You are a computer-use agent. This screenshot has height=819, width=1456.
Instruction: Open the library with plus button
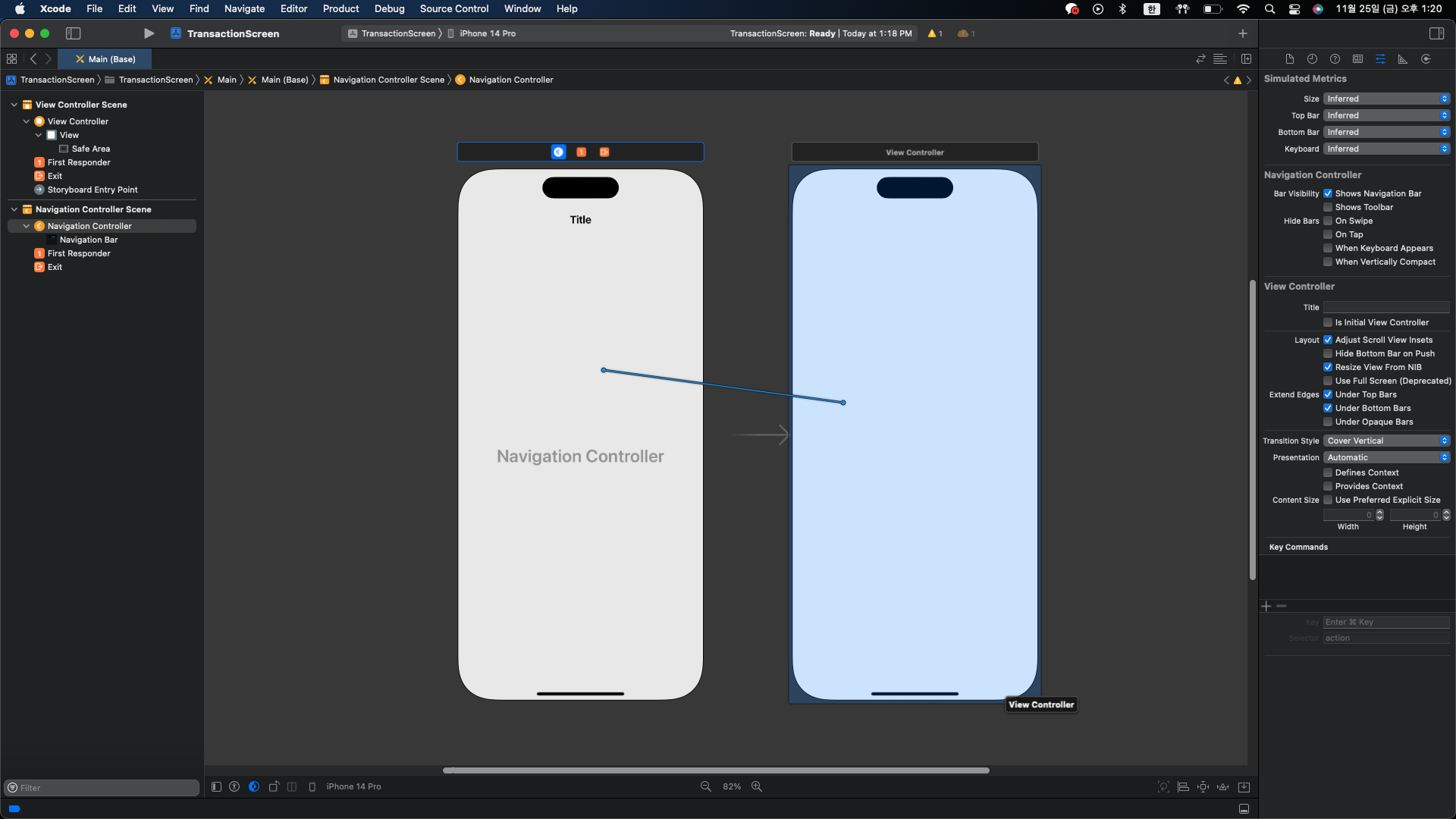tap(1242, 33)
